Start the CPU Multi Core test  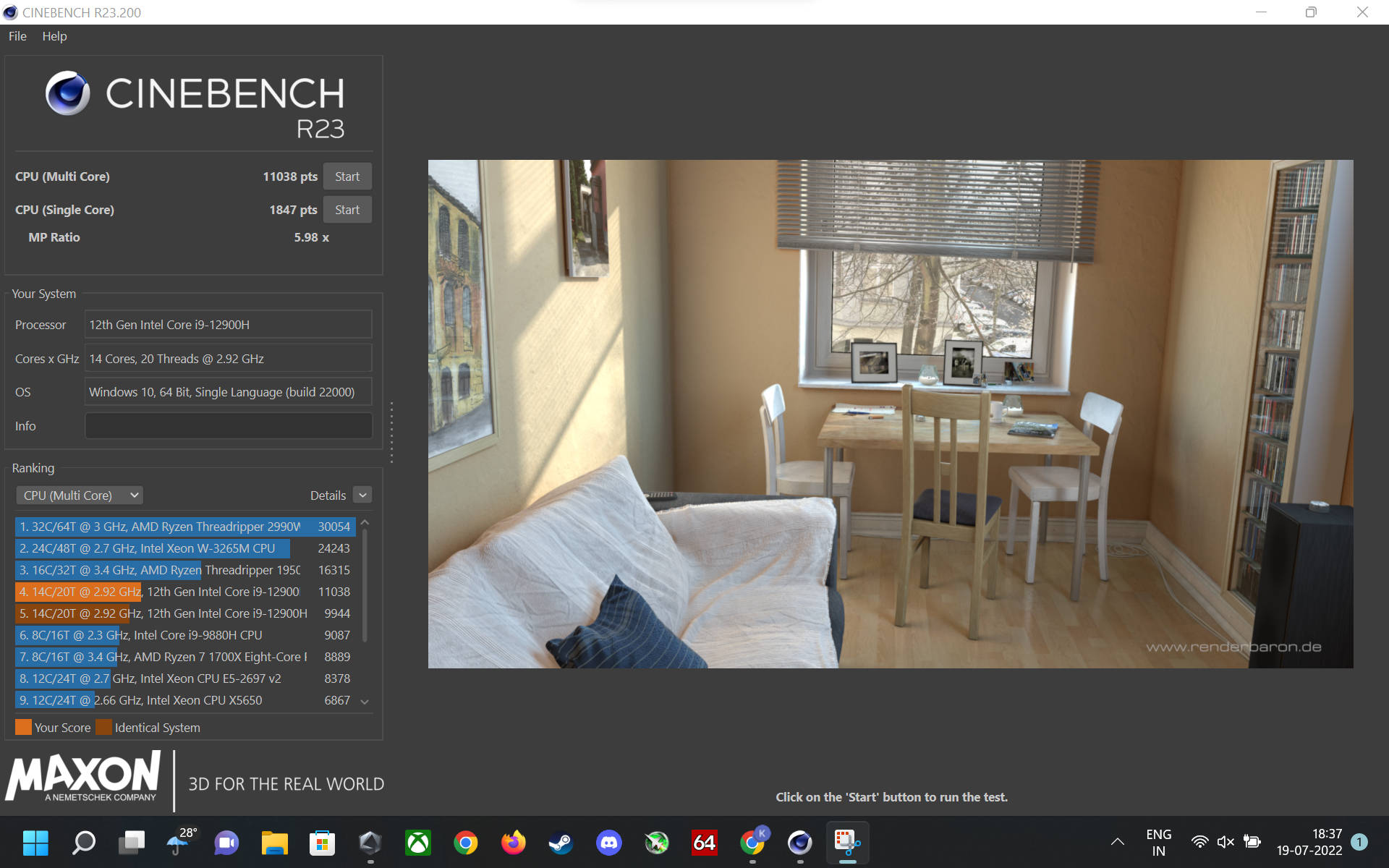pos(347,176)
